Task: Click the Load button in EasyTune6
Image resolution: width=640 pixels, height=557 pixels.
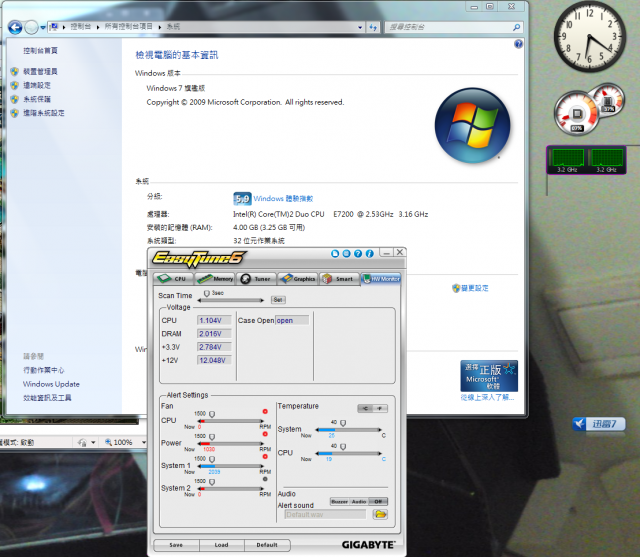Action: 221,545
